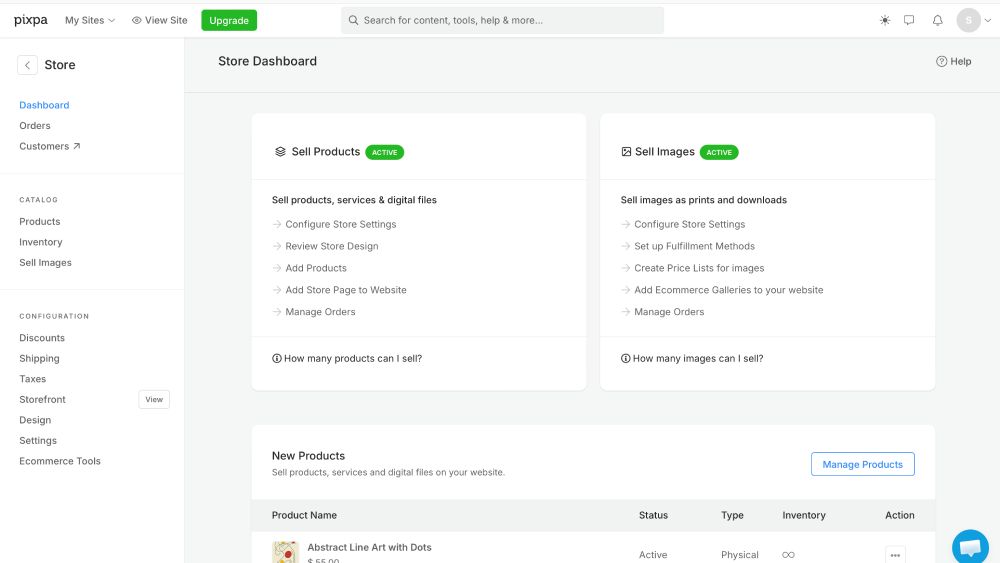This screenshot has height=563, width=1000.
Task: Open Configure Store Settings under Sell Products
Action: 341,224
